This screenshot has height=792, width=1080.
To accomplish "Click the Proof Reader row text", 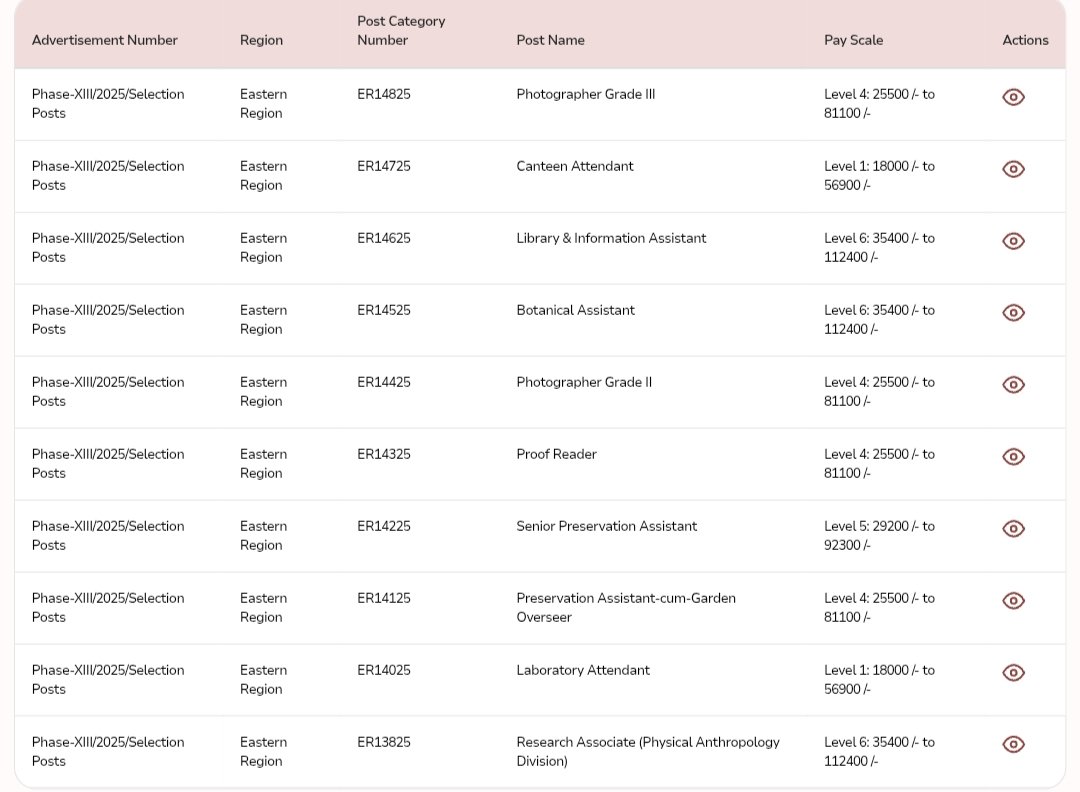I will click(x=556, y=454).
